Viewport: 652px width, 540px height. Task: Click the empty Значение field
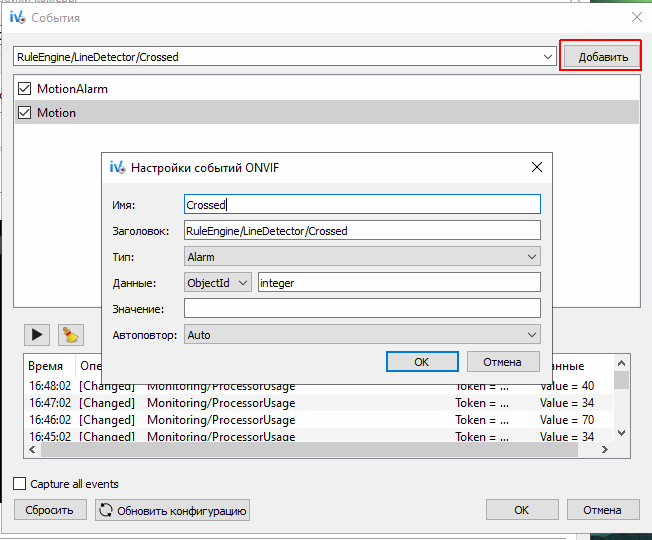pyautogui.click(x=362, y=308)
